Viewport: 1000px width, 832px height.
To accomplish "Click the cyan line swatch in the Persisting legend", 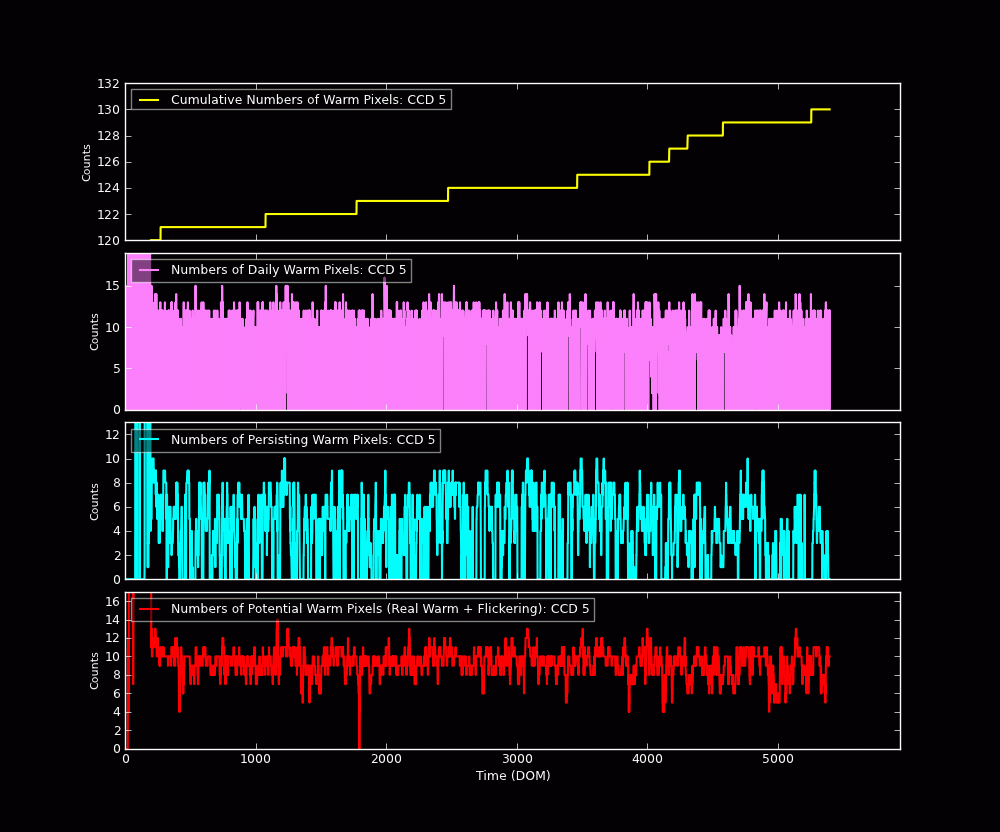I will [149, 440].
